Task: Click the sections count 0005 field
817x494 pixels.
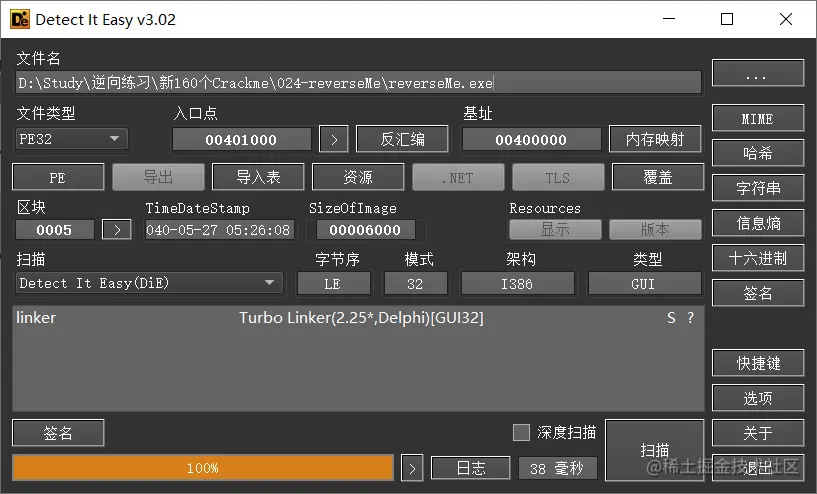Action: (55, 230)
